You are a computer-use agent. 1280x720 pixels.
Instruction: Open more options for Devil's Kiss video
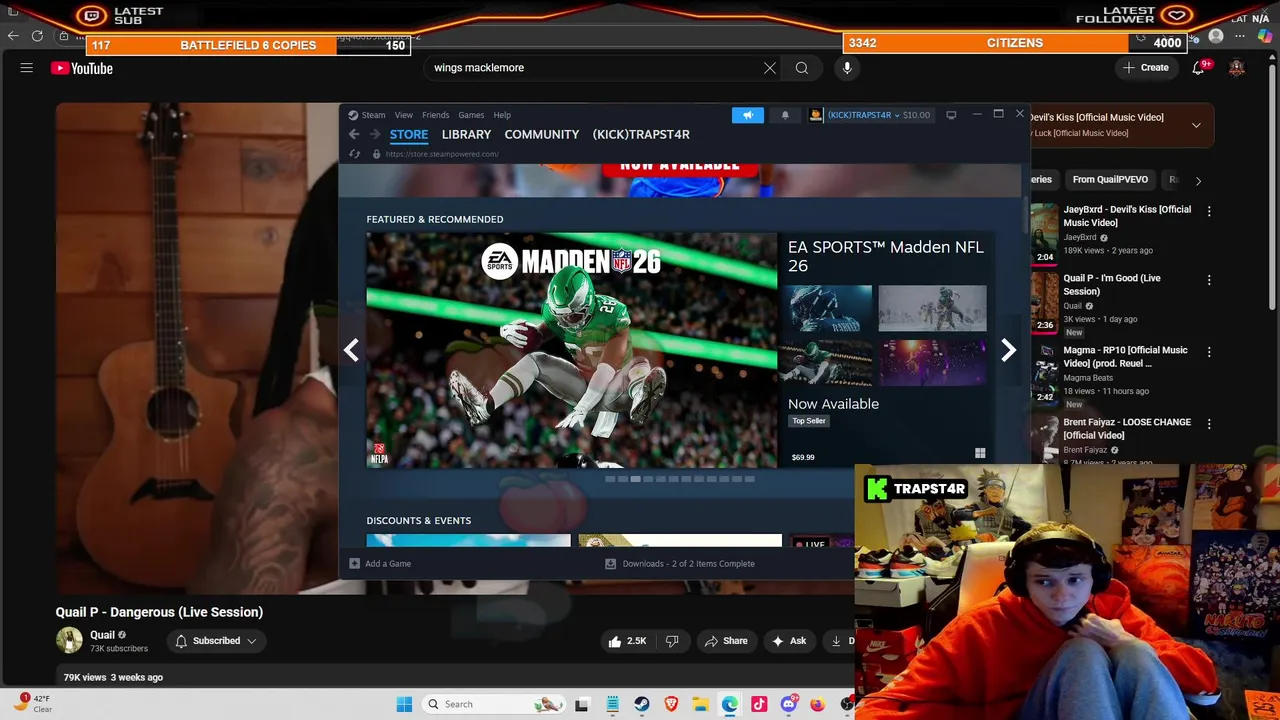[1209, 211]
